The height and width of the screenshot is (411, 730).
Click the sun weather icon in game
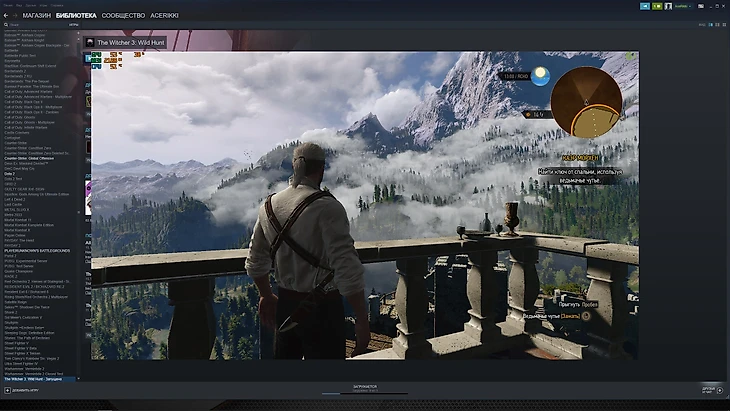(x=540, y=76)
